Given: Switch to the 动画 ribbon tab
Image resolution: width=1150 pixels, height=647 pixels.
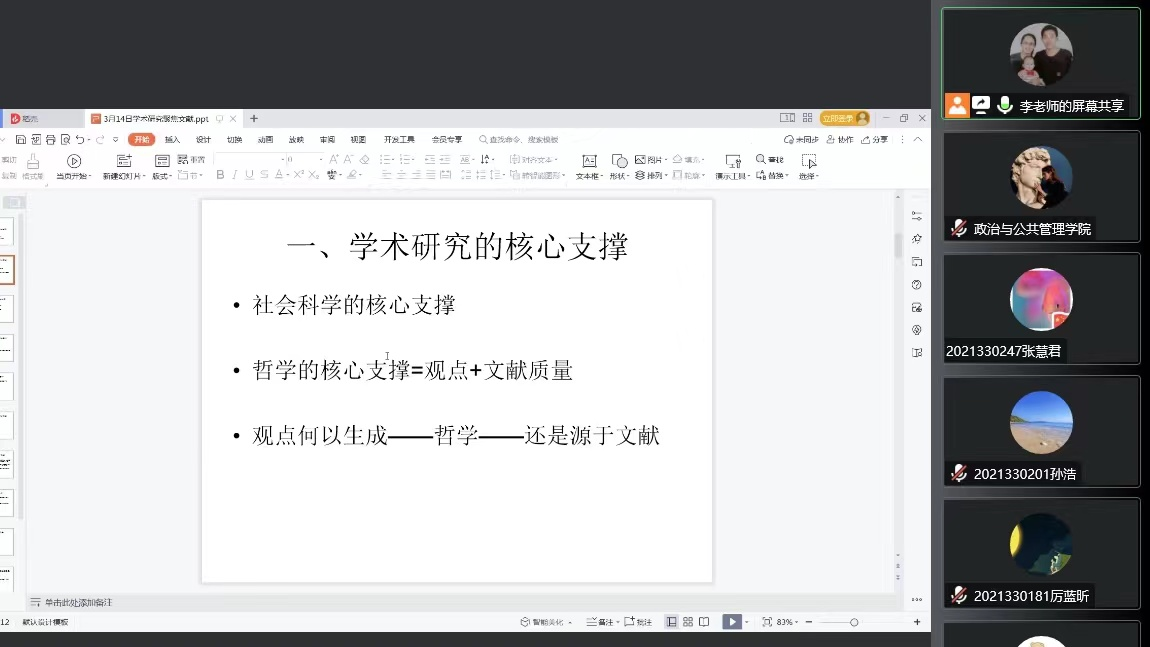Looking at the screenshot, I should coord(265,140).
